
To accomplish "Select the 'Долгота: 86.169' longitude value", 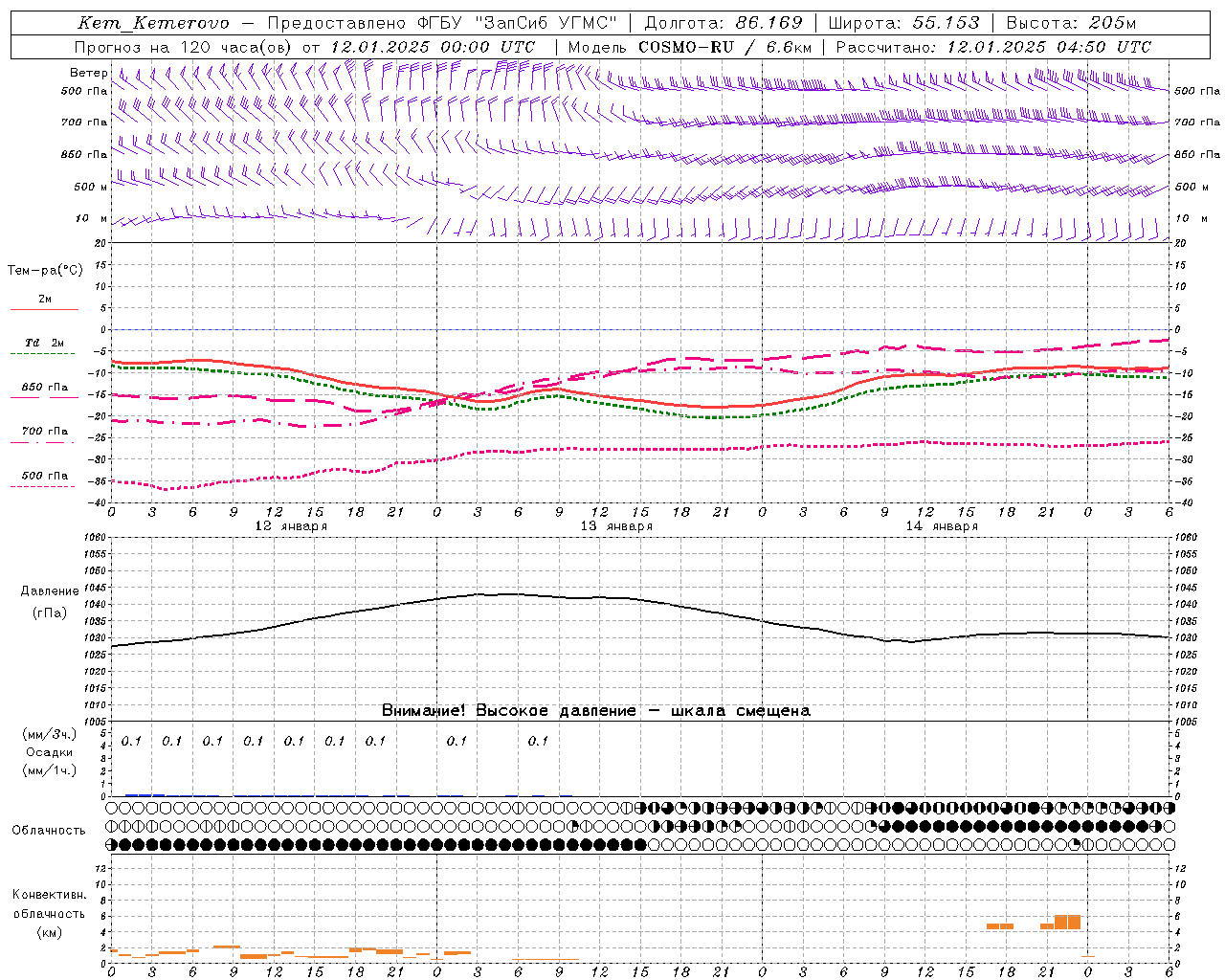I will click(x=723, y=23).
